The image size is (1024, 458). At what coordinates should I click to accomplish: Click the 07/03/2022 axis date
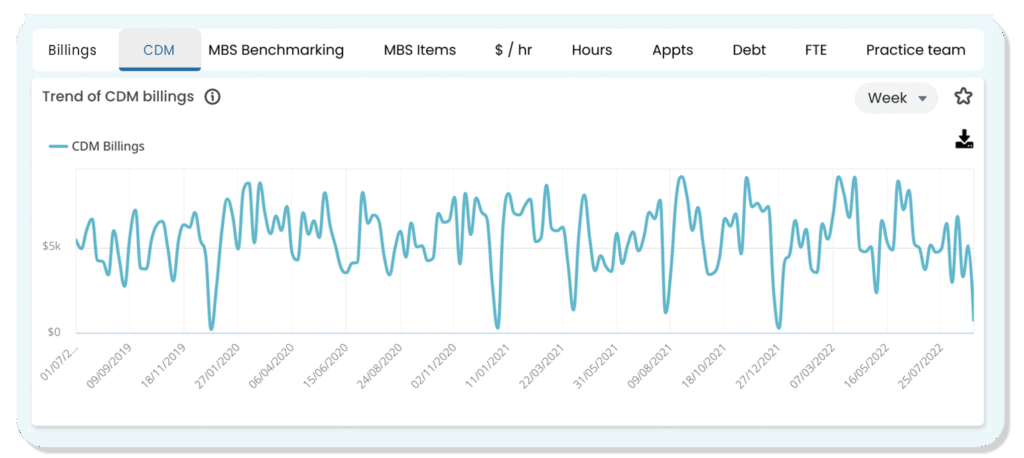point(814,365)
